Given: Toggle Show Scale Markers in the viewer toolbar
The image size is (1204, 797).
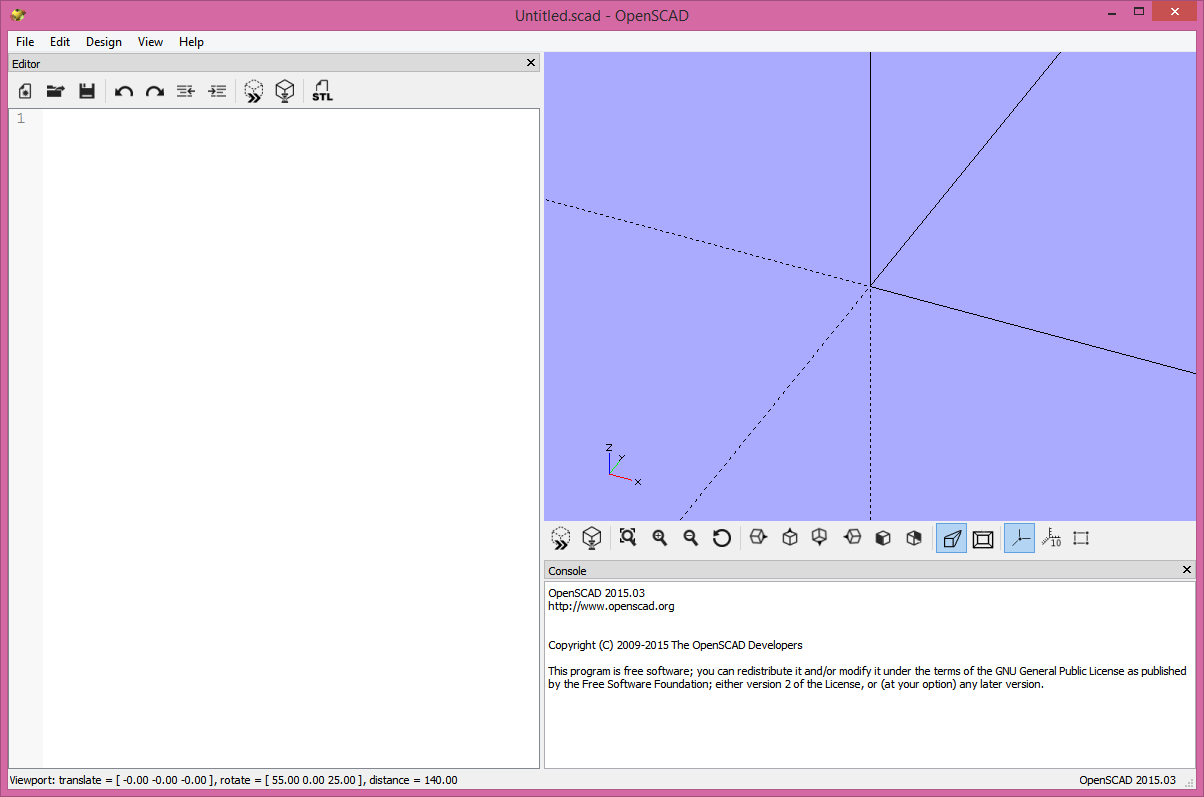Looking at the screenshot, I should (1051, 538).
